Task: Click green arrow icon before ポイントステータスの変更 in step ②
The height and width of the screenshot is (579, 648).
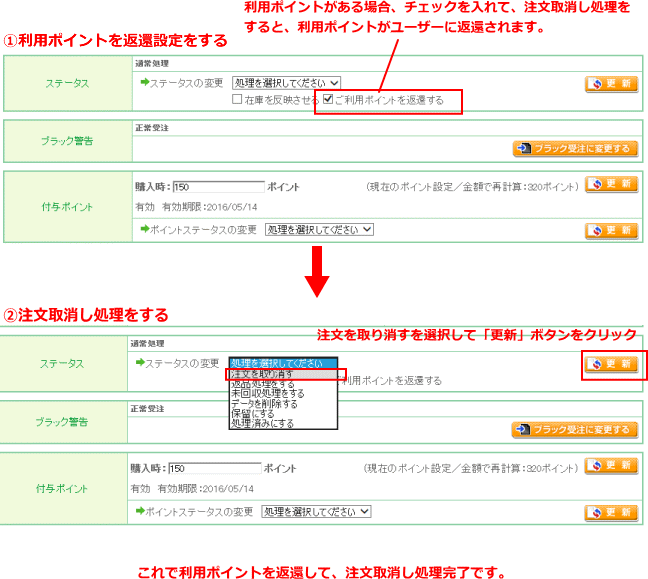Action: click(140, 511)
